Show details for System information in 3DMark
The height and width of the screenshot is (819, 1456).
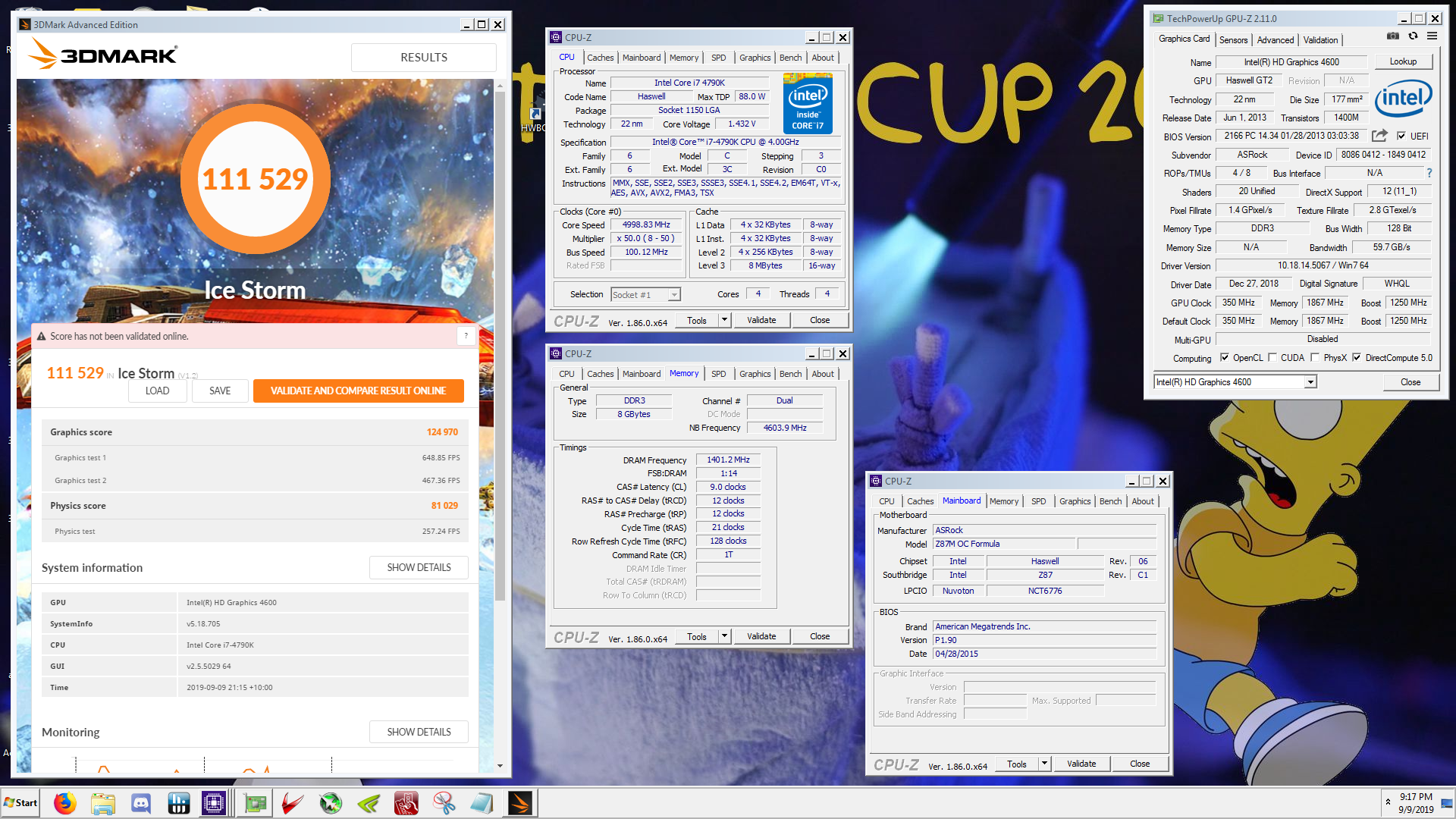pos(419,567)
